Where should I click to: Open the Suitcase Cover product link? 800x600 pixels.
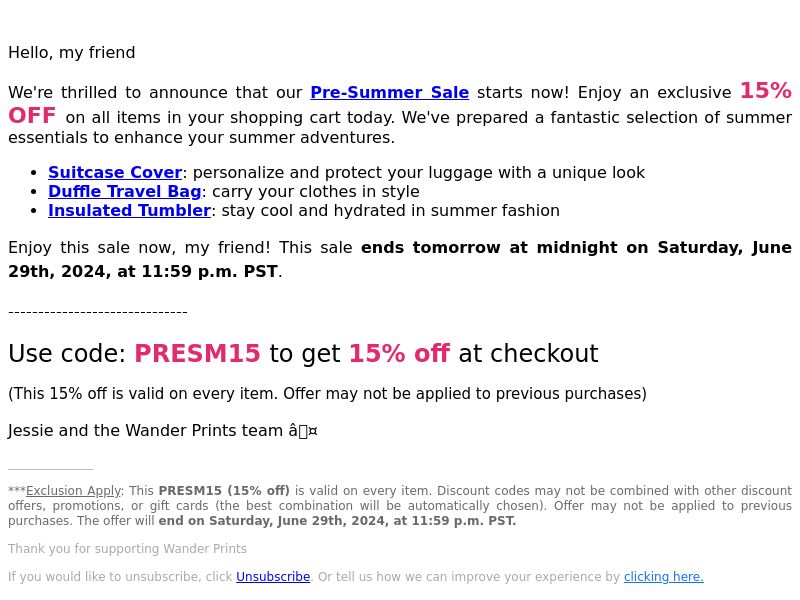115,172
